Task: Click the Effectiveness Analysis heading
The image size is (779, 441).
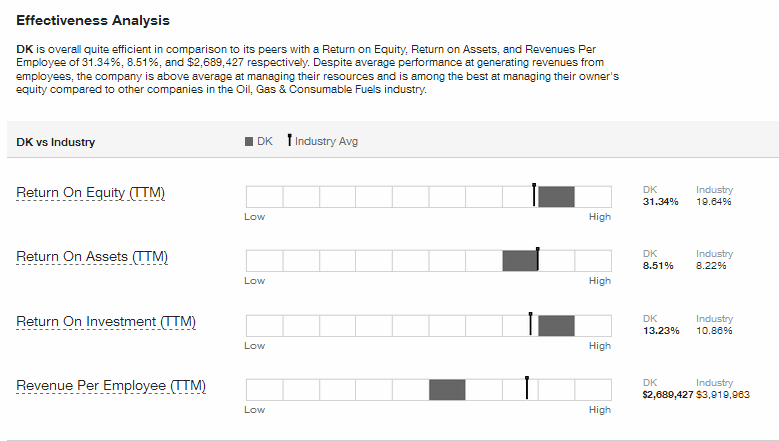Action: click(x=93, y=20)
